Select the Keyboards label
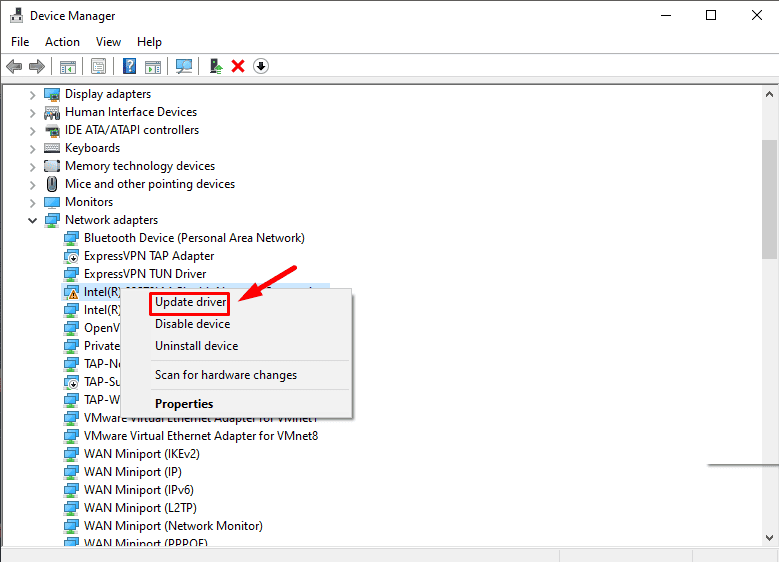 coord(92,148)
